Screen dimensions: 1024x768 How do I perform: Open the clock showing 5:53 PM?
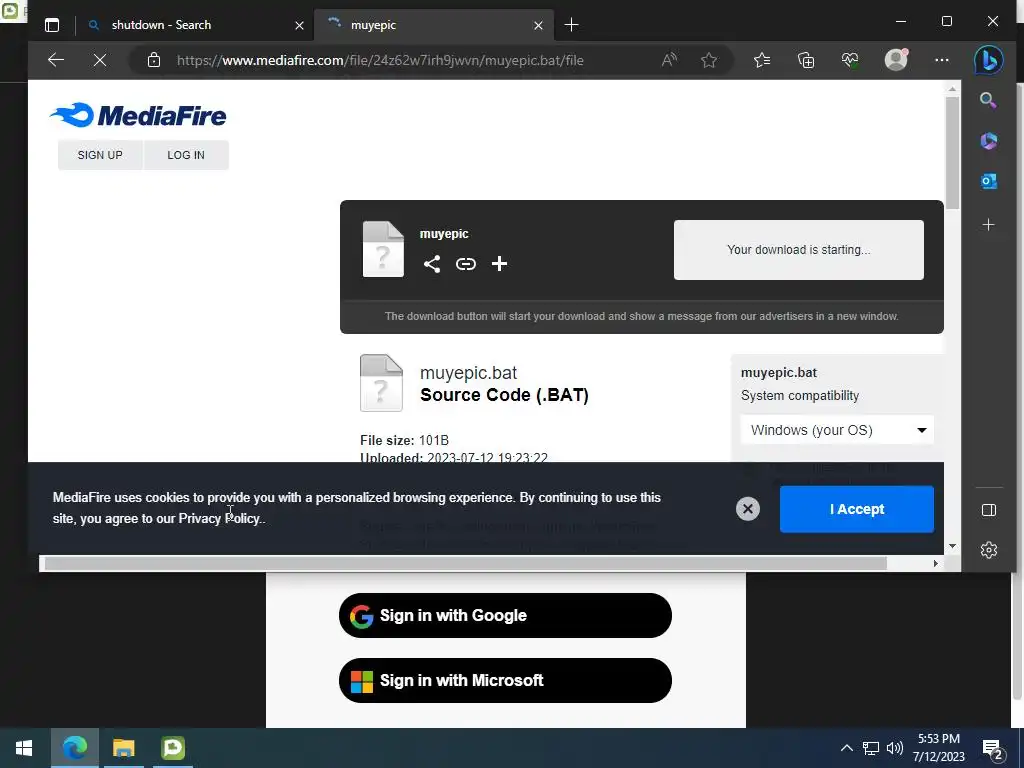(x=938, y=748)
